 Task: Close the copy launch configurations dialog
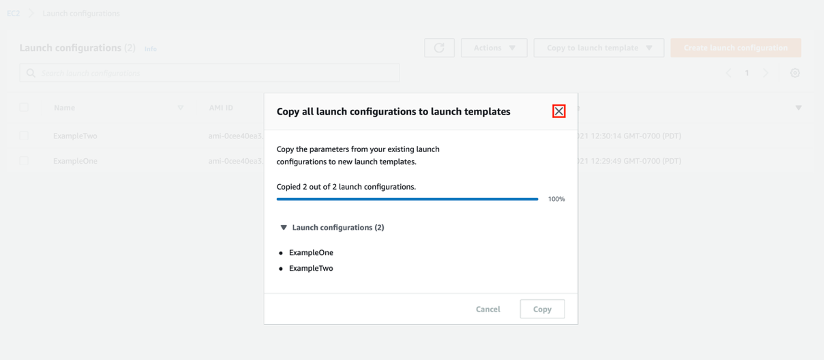point(559,111)
